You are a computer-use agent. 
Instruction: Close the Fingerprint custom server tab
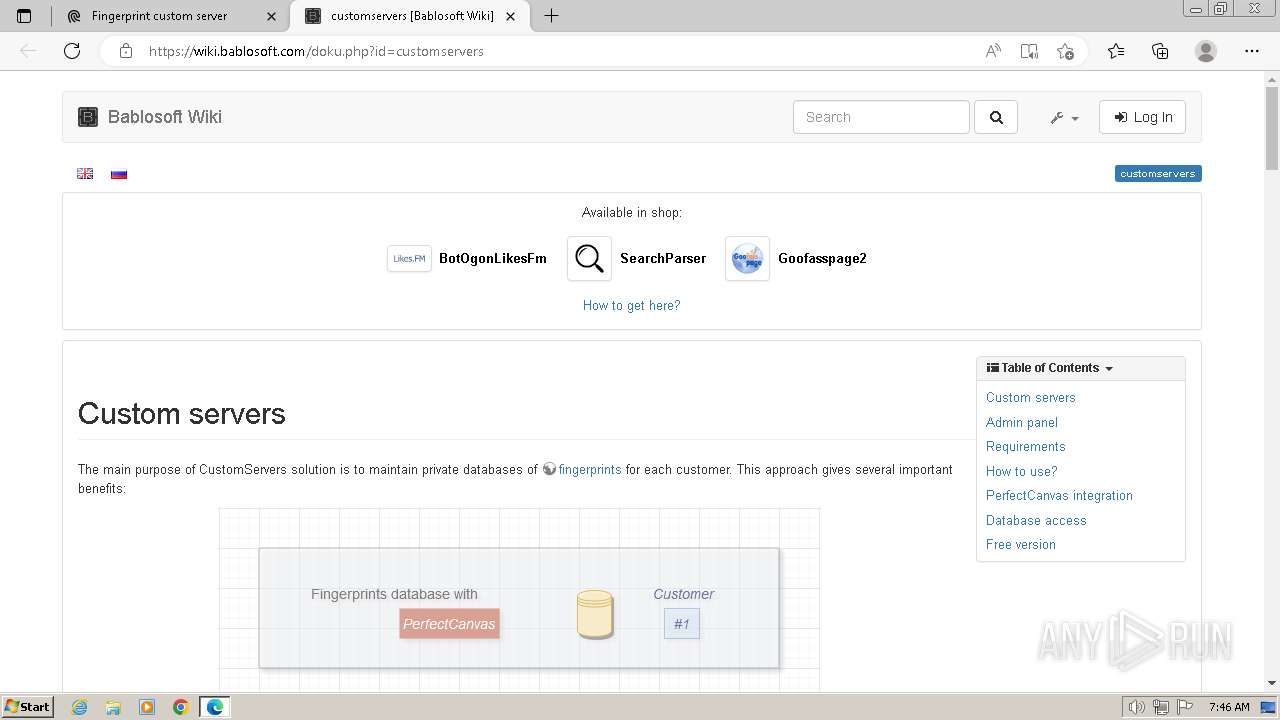[x=271, y=16]
